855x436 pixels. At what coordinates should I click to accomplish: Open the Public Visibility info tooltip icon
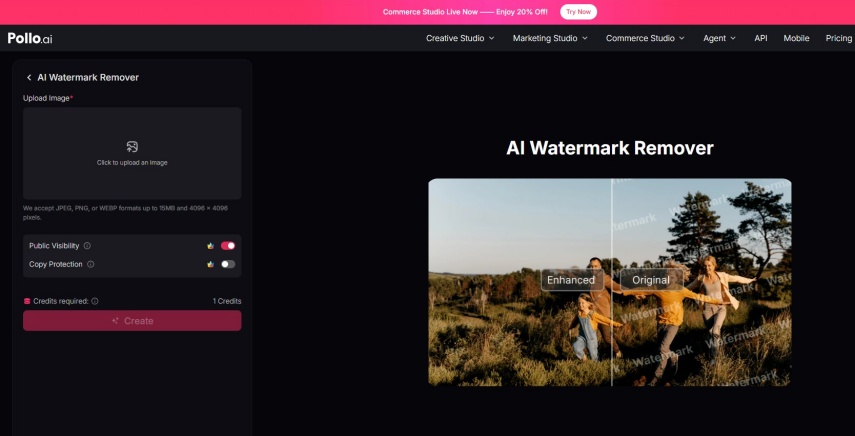pos(87,246)
